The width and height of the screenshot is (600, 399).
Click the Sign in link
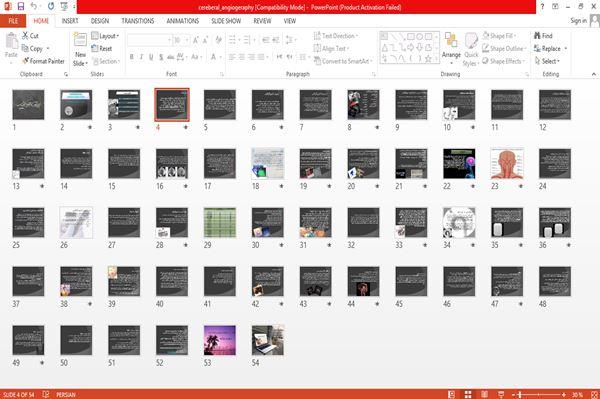578,21
